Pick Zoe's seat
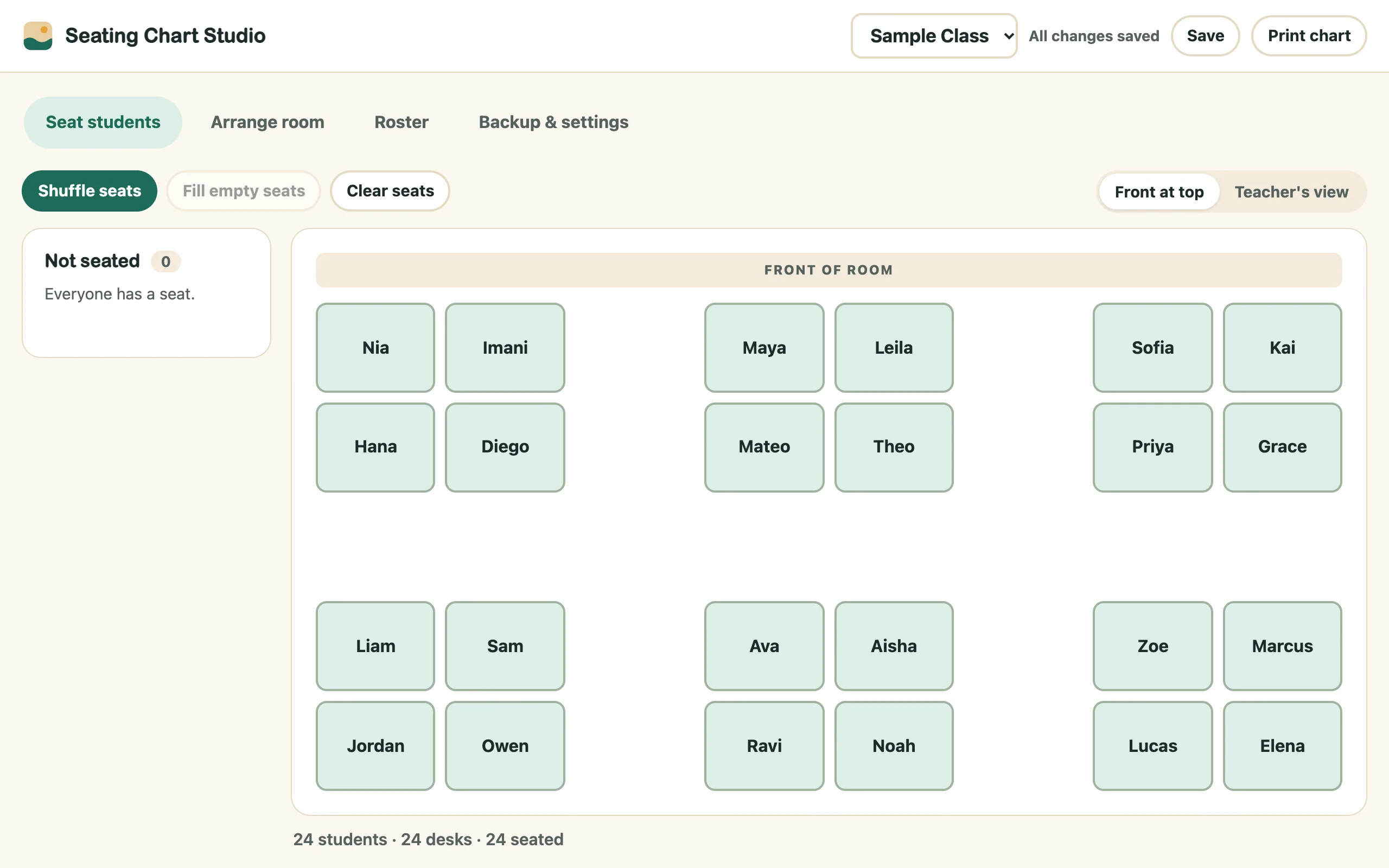The width and height of the screenshot is (1389, 868). point(1152,646)
